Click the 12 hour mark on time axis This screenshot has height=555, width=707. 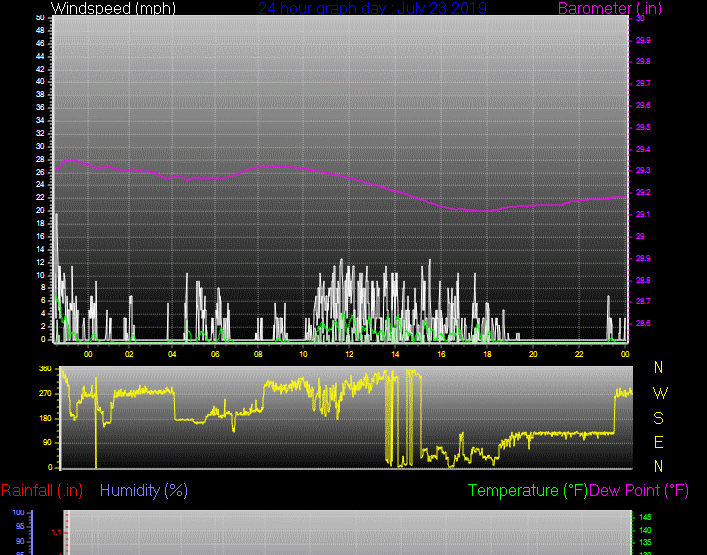point(350,354)
